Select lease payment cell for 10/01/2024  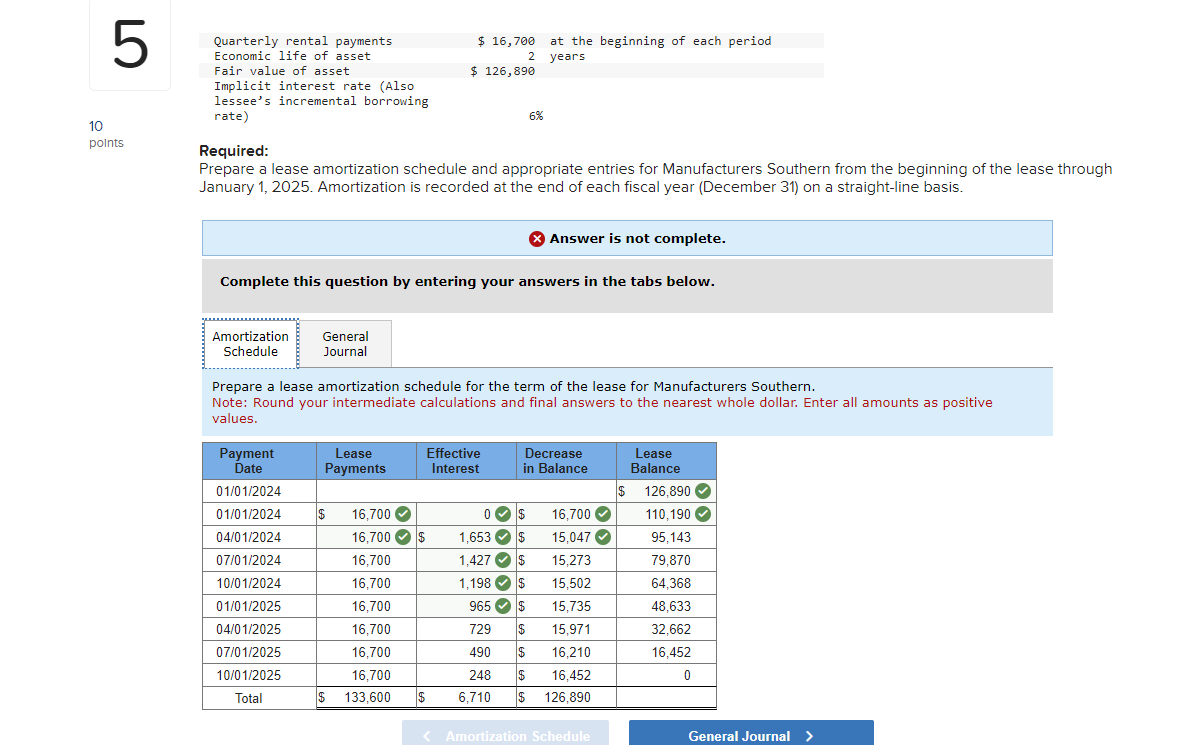pyautogui.click(x=366, y=583)
